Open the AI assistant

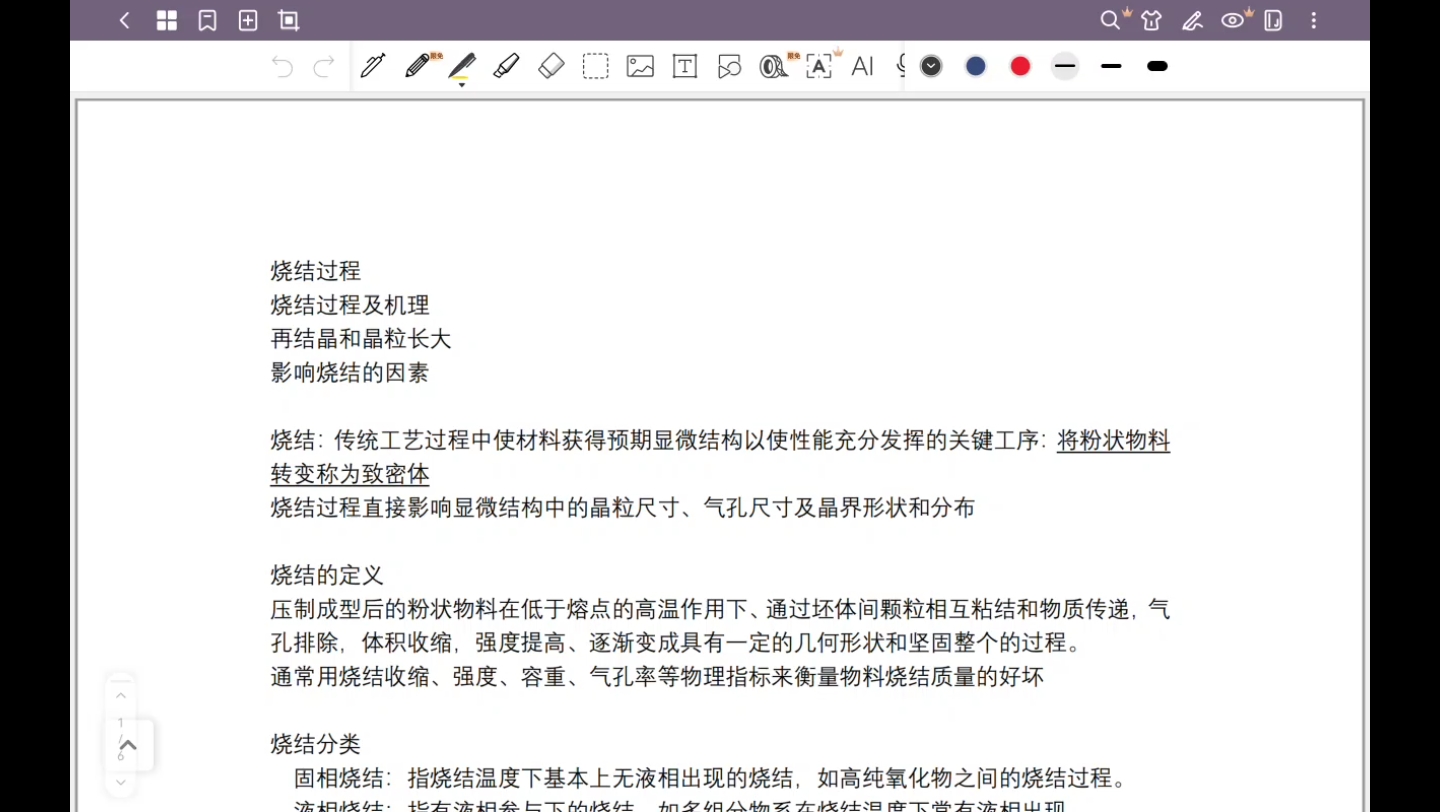(x=862, y=66)
